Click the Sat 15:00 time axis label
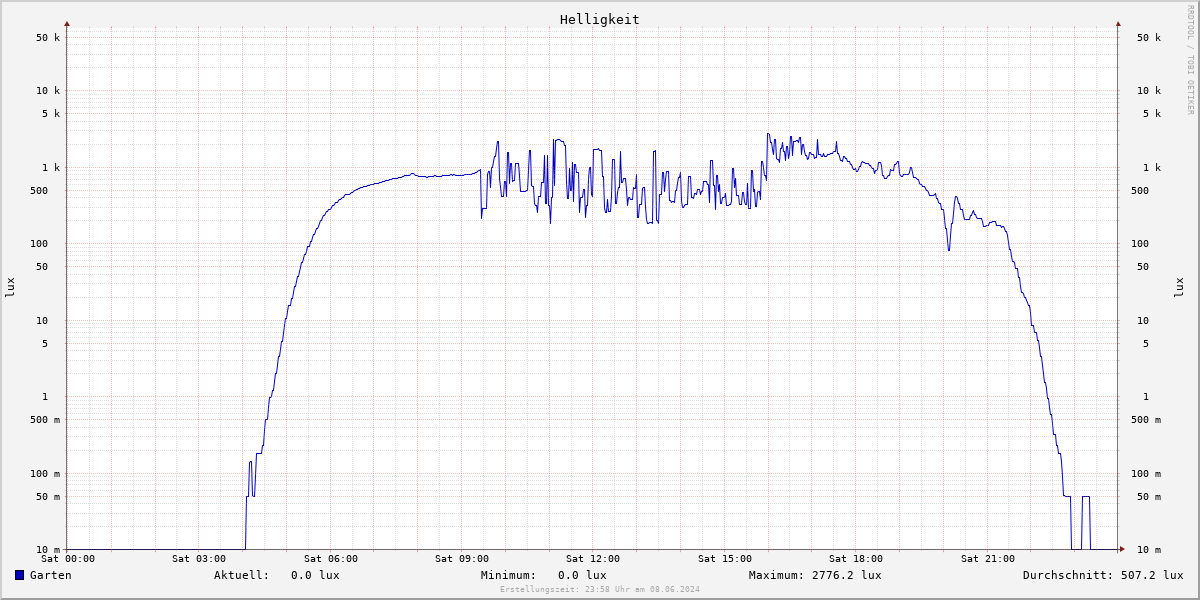 (x=725, y=559)
